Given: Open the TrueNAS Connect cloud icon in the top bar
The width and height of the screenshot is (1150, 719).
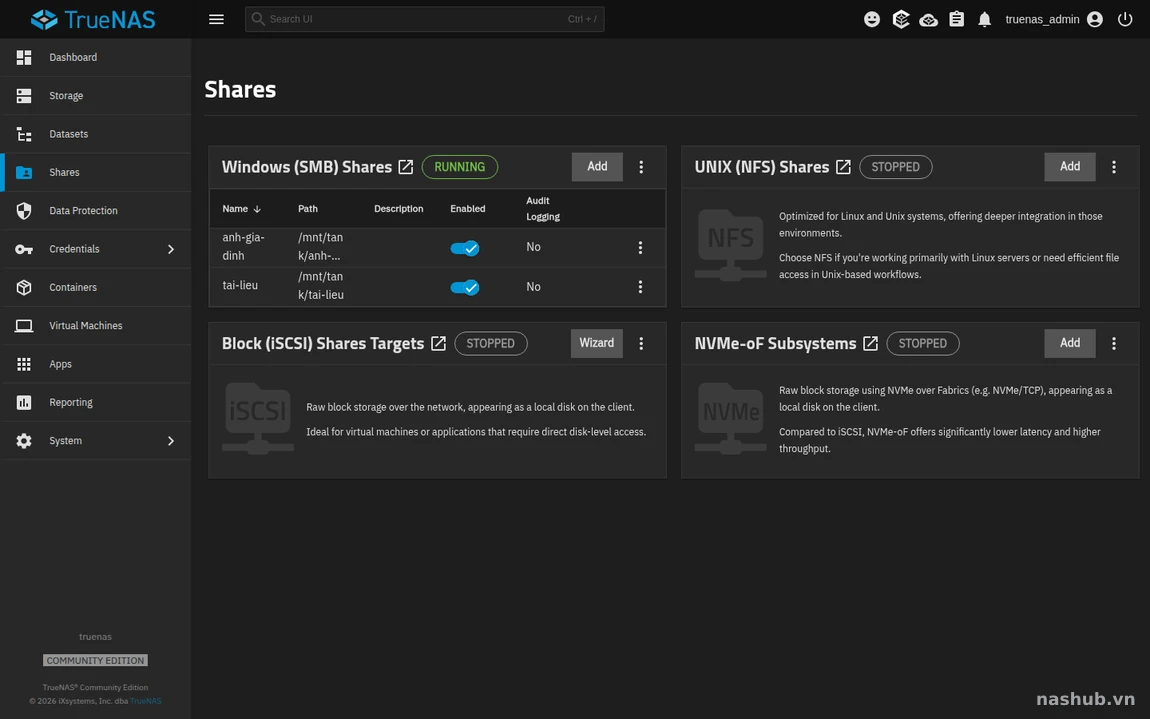Looking at the screenshot, I should pyautogui.click(x=929, y=20).
